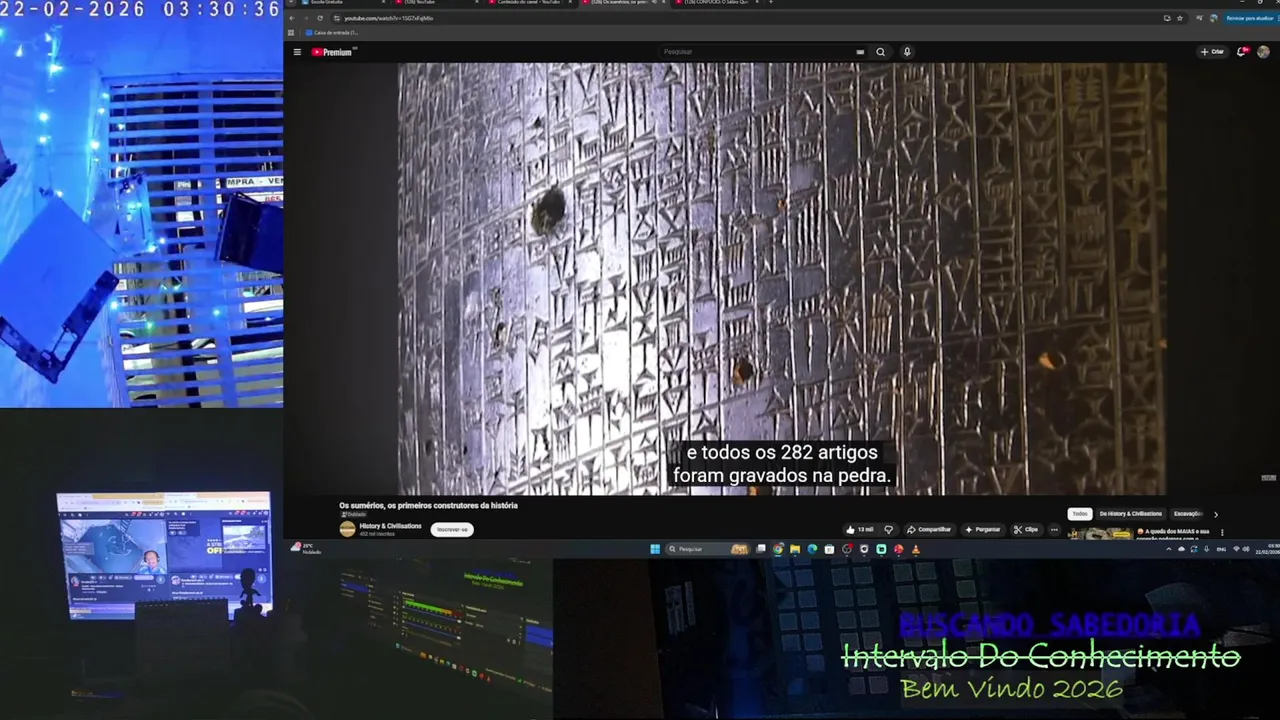This screenshot has width=1280, height=720.
Task: Open Task View on the taskbar
Action: pos(761,549)
